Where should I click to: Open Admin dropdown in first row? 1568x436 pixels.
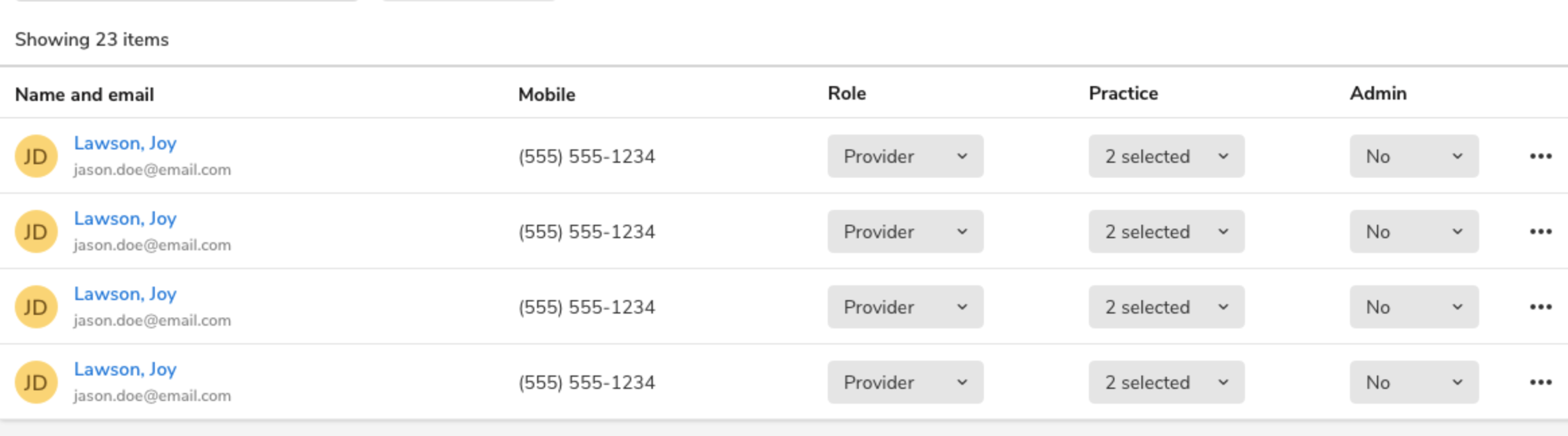(x=1414, y=156)
